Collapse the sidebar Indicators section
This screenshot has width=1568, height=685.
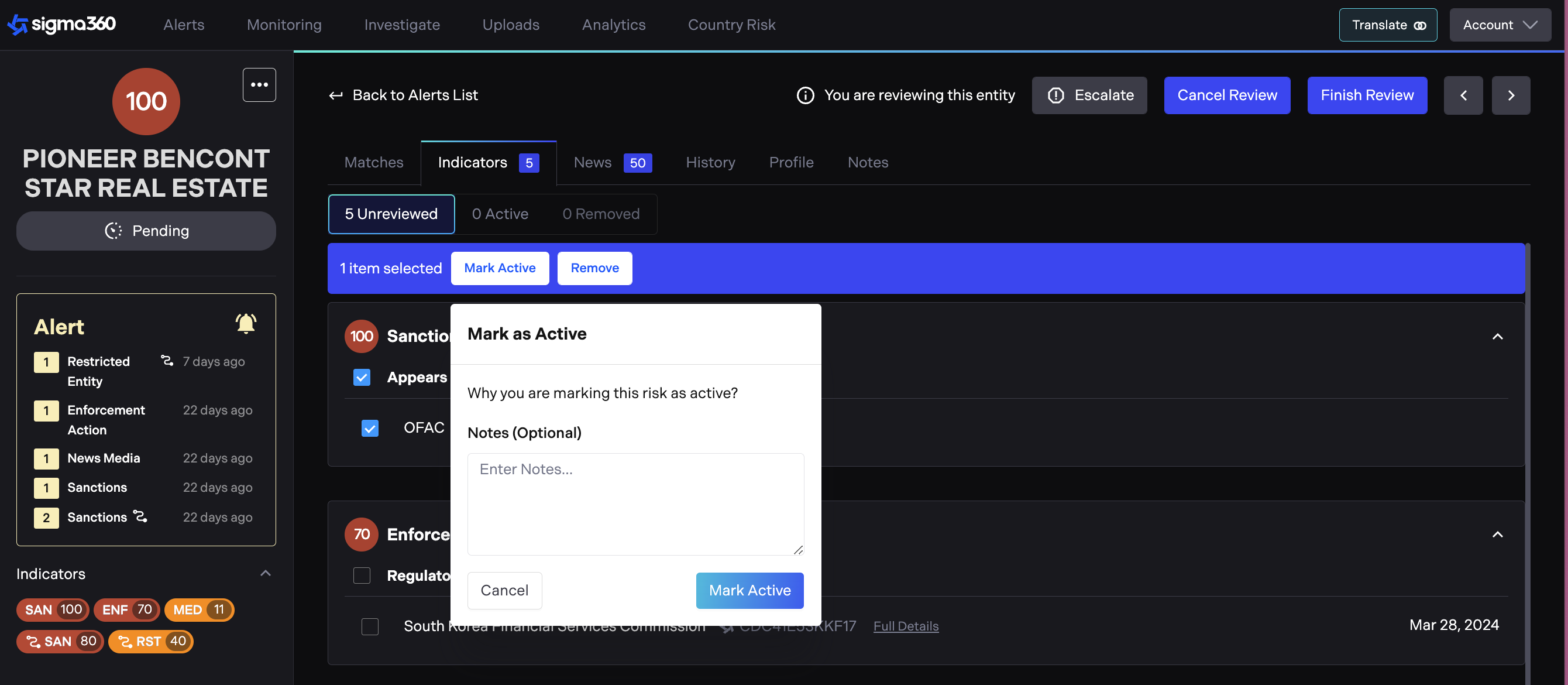click(x=266, y=574)
